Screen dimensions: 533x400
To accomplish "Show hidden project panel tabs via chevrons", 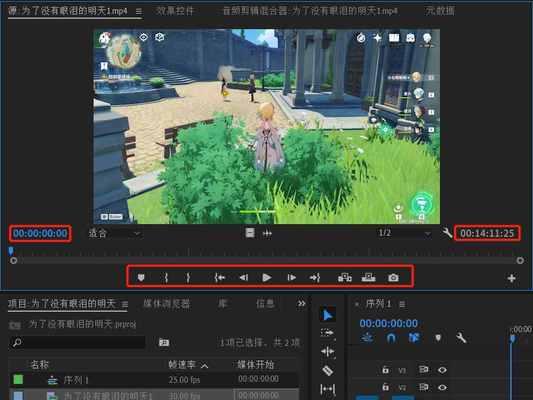I will [x=301, y=303].
